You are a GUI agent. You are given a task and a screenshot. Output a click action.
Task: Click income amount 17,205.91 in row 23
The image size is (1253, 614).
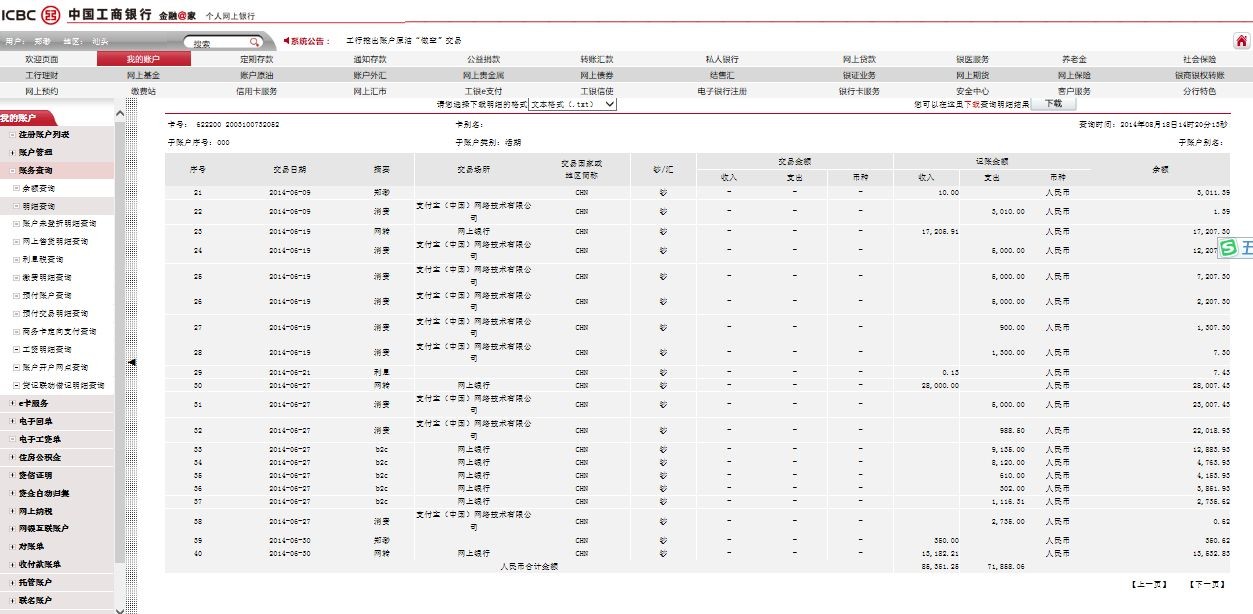pos(940,231)
